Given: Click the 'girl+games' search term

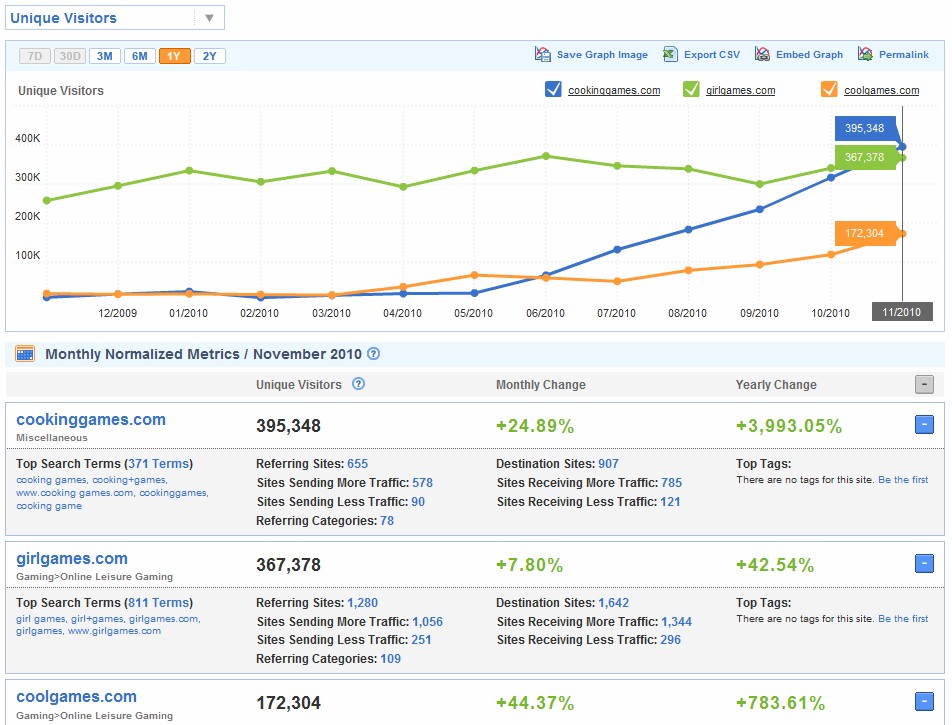Looking at the screenshot, I should tap(97, 619).
